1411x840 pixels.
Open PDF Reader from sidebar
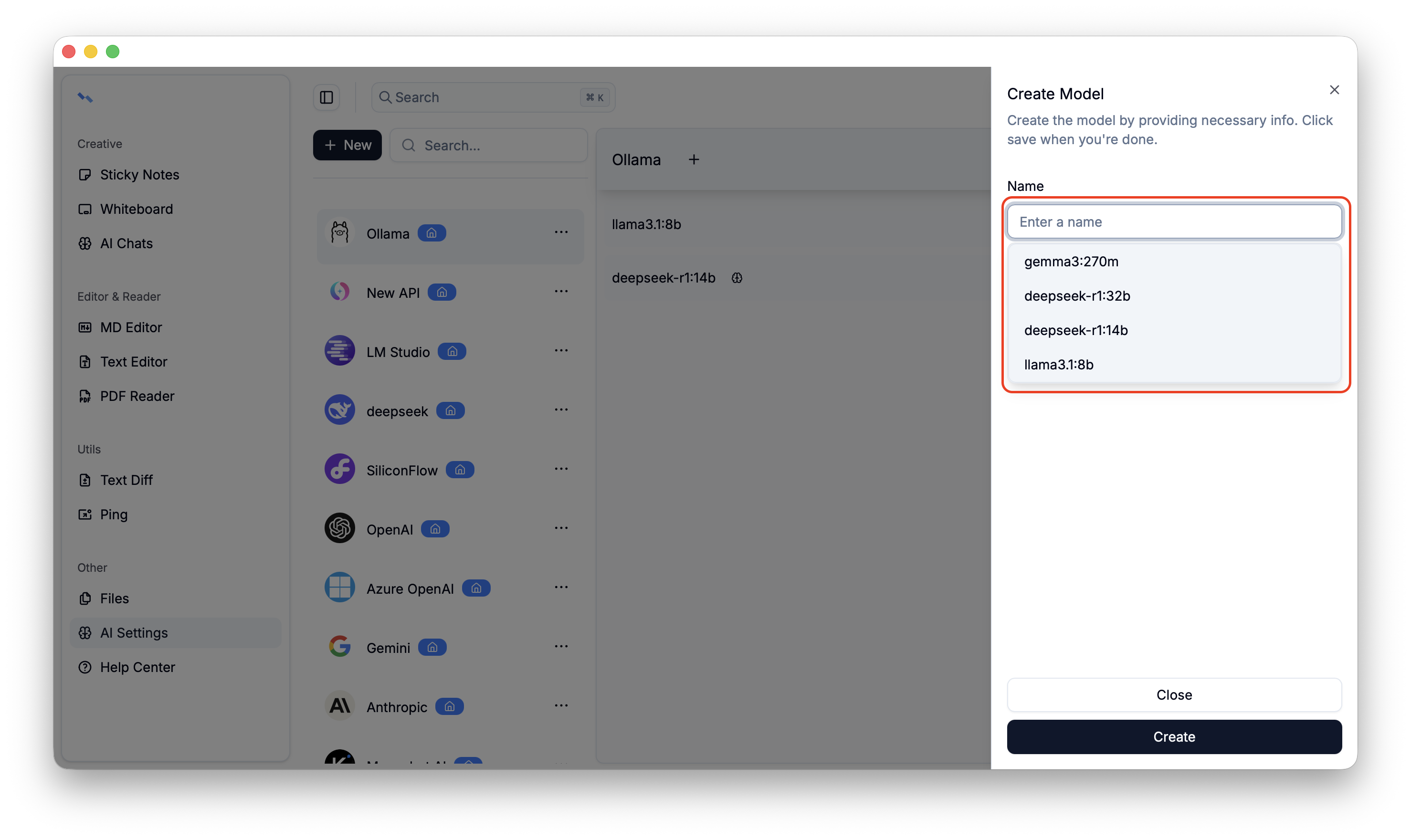[137, 396]
